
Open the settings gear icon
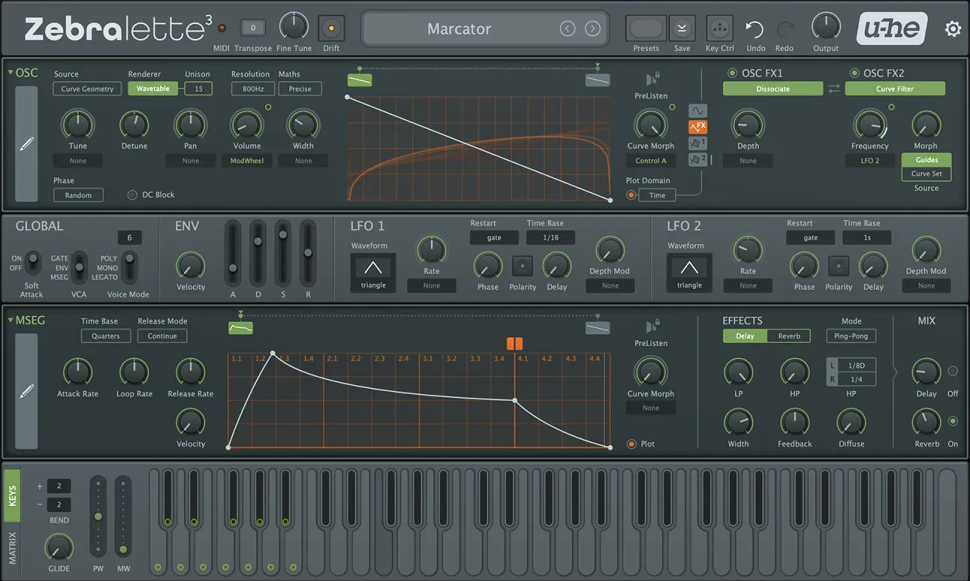(952, 29)
